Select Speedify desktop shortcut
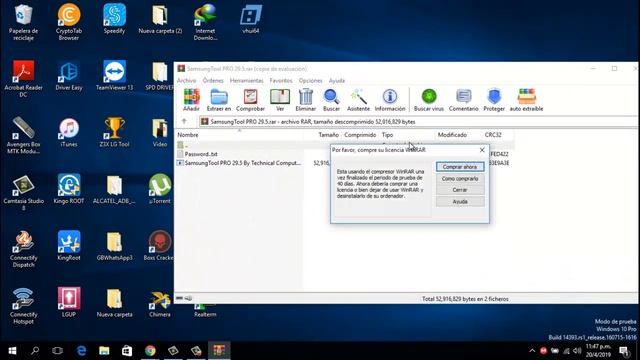 click(114, 19)
